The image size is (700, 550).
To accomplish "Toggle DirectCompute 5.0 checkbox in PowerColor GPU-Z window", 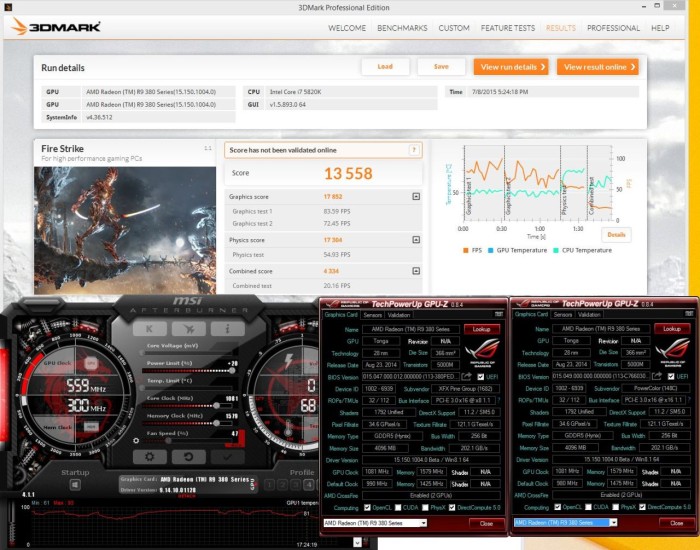I will tap(642, 507).
